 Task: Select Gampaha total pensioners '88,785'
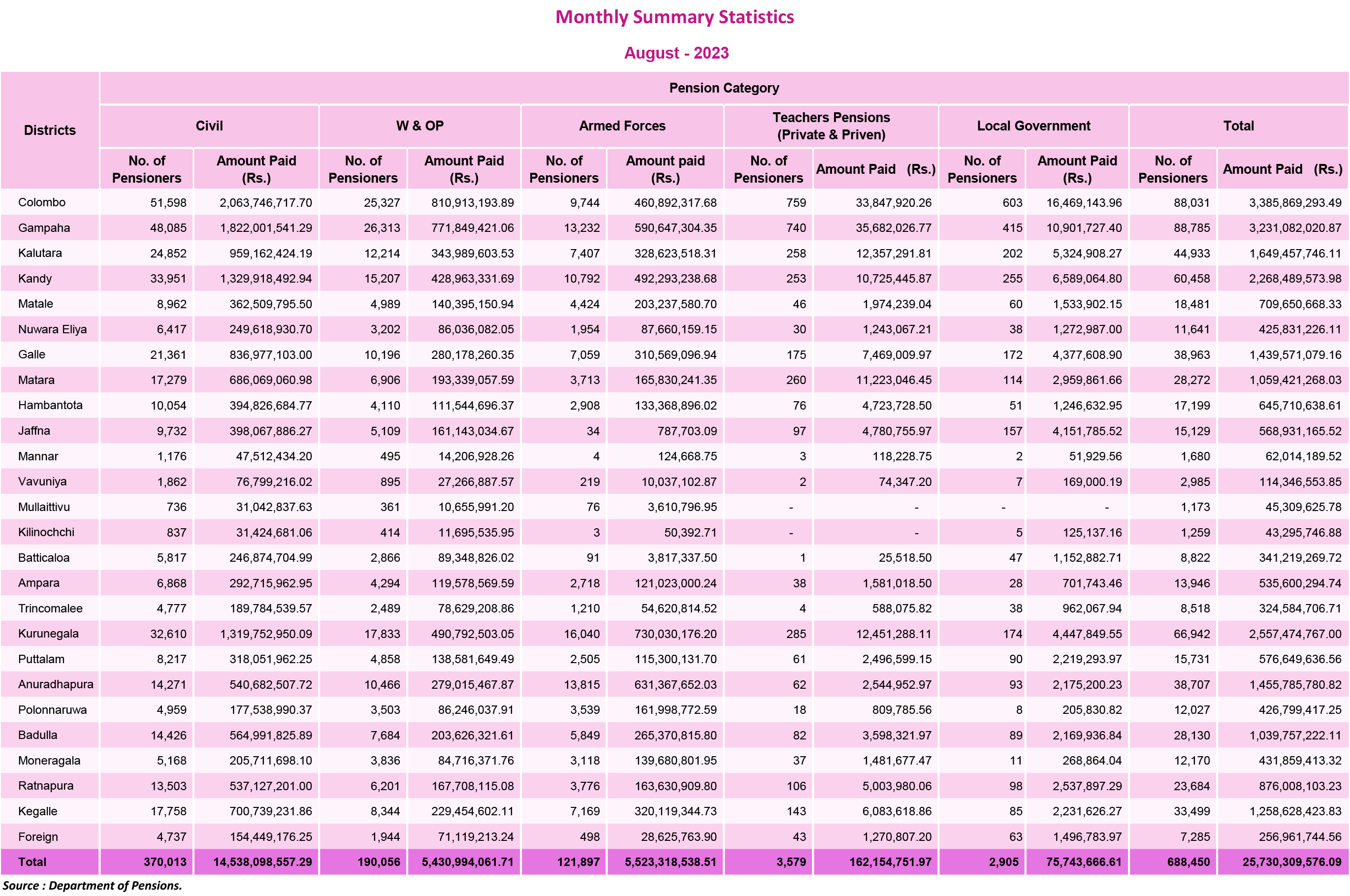coord(1192,228)
